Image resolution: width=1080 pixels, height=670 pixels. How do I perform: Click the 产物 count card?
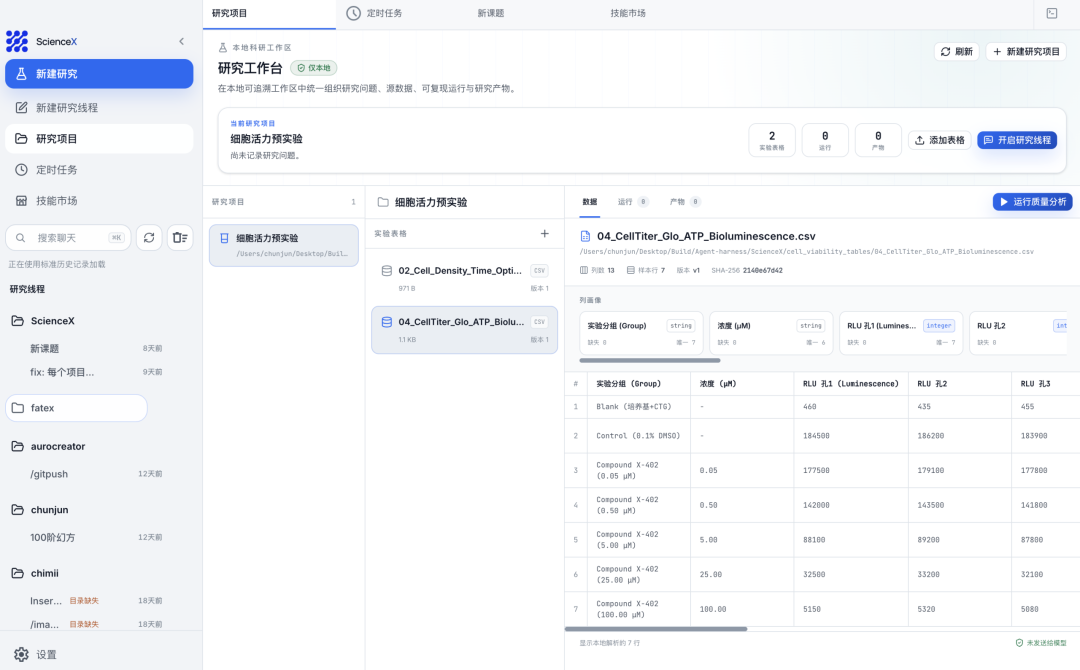pos(878,140)
